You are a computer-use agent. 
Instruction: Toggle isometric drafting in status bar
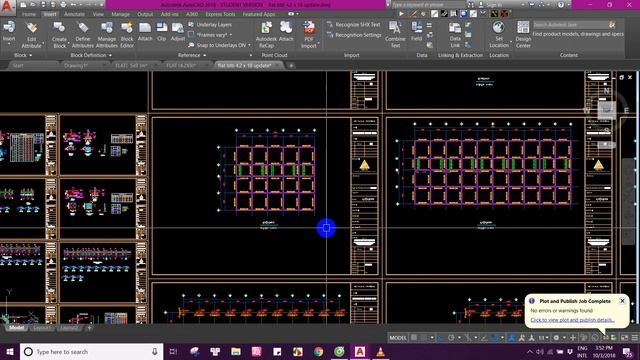tap(468, 338)
